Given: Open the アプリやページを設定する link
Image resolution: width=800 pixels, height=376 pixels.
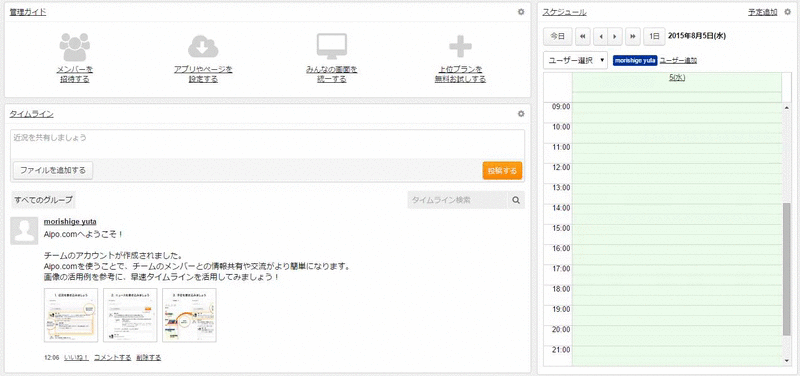Looking at the screenshot, I should [203, 74].
